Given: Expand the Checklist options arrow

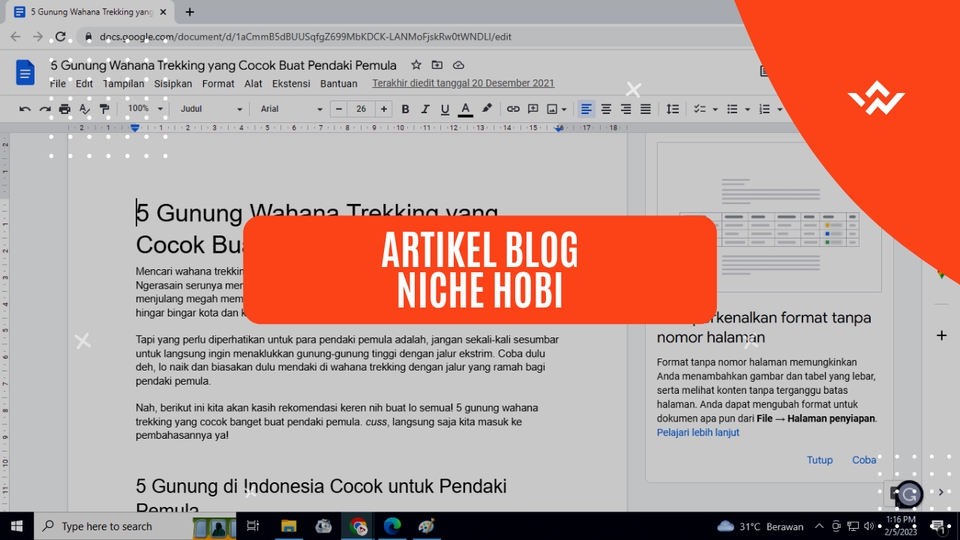Looking at the screenshot, I should pos(715,110).
